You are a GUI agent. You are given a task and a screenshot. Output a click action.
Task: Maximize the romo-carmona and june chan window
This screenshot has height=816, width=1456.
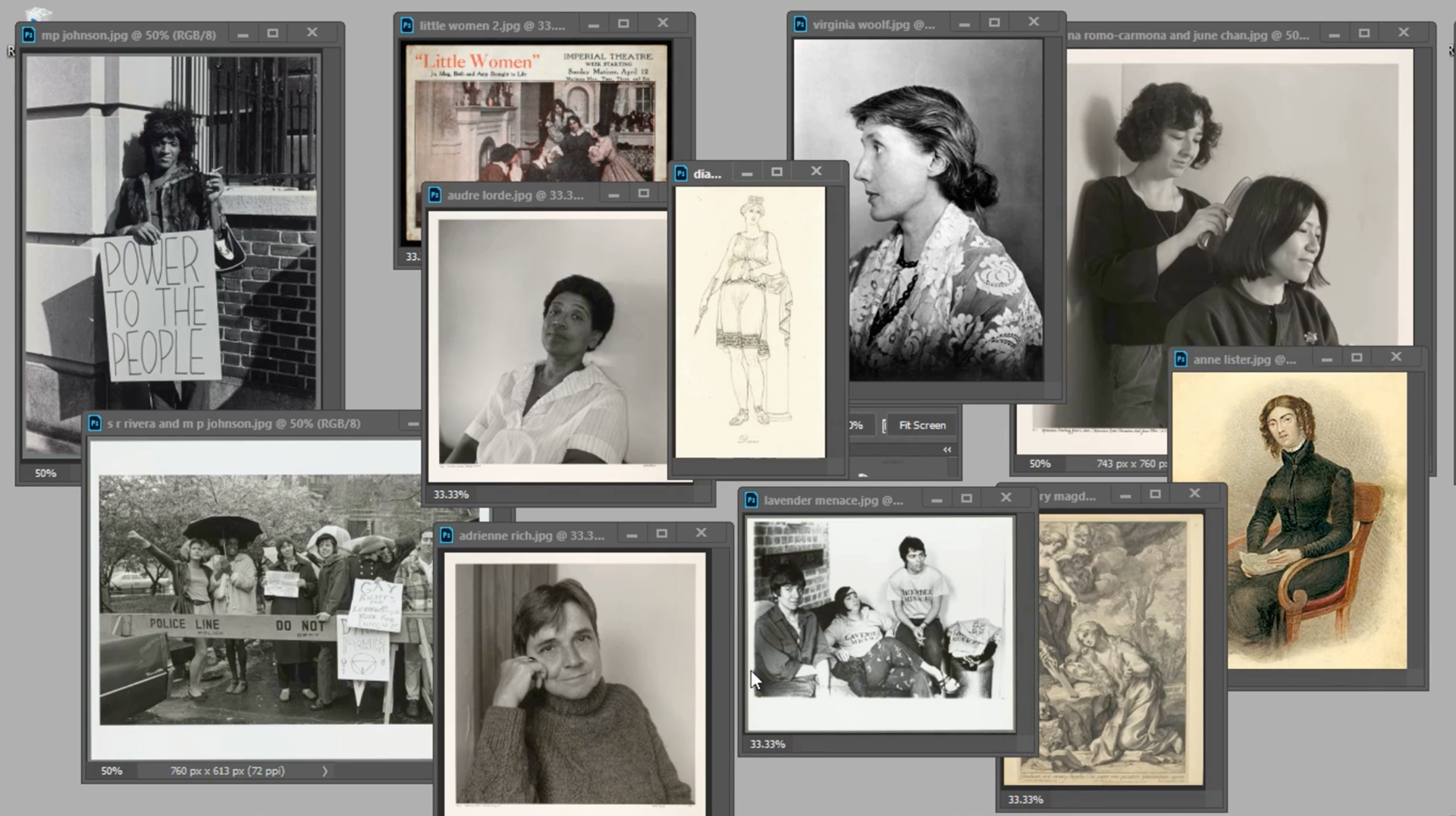point(1364,33)
